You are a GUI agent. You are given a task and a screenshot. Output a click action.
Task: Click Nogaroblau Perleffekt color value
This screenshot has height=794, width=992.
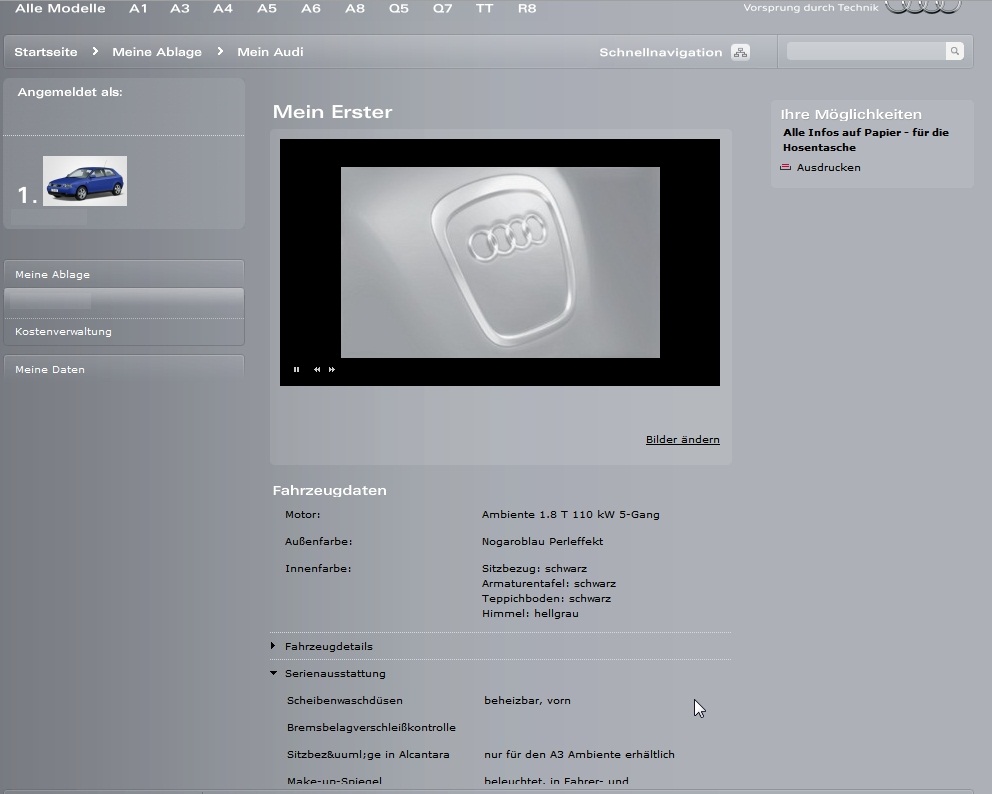click(542, 541)
